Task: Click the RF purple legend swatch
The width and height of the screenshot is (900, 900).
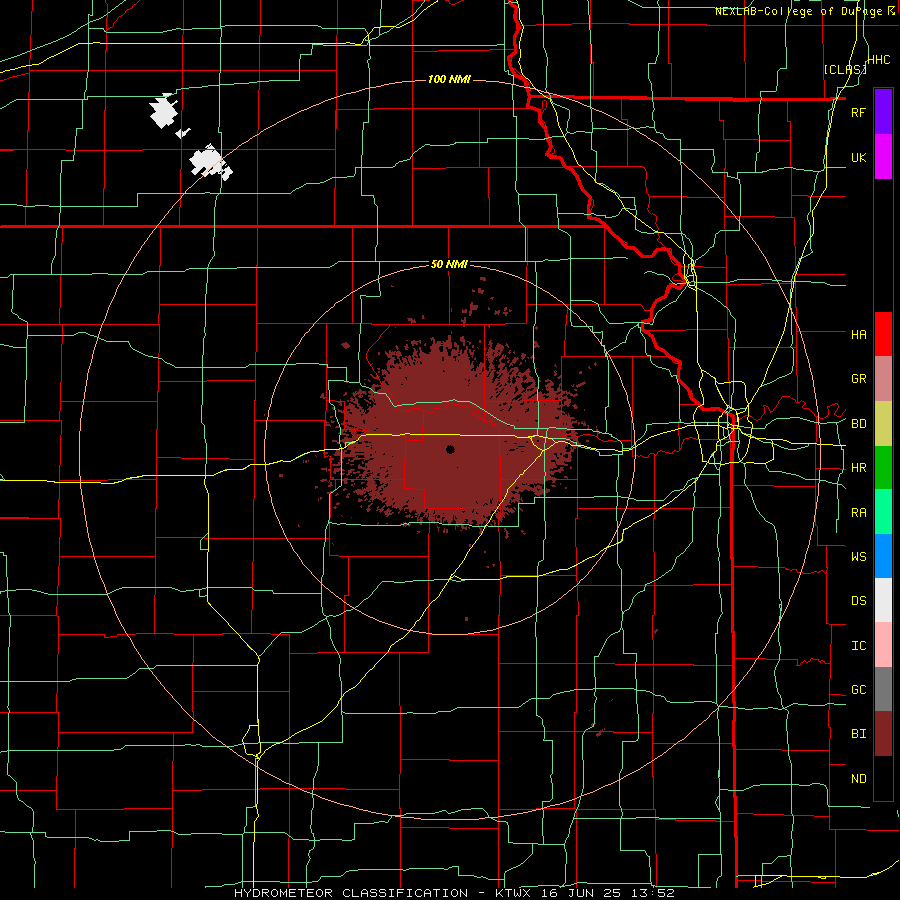Action: [883, 111]
